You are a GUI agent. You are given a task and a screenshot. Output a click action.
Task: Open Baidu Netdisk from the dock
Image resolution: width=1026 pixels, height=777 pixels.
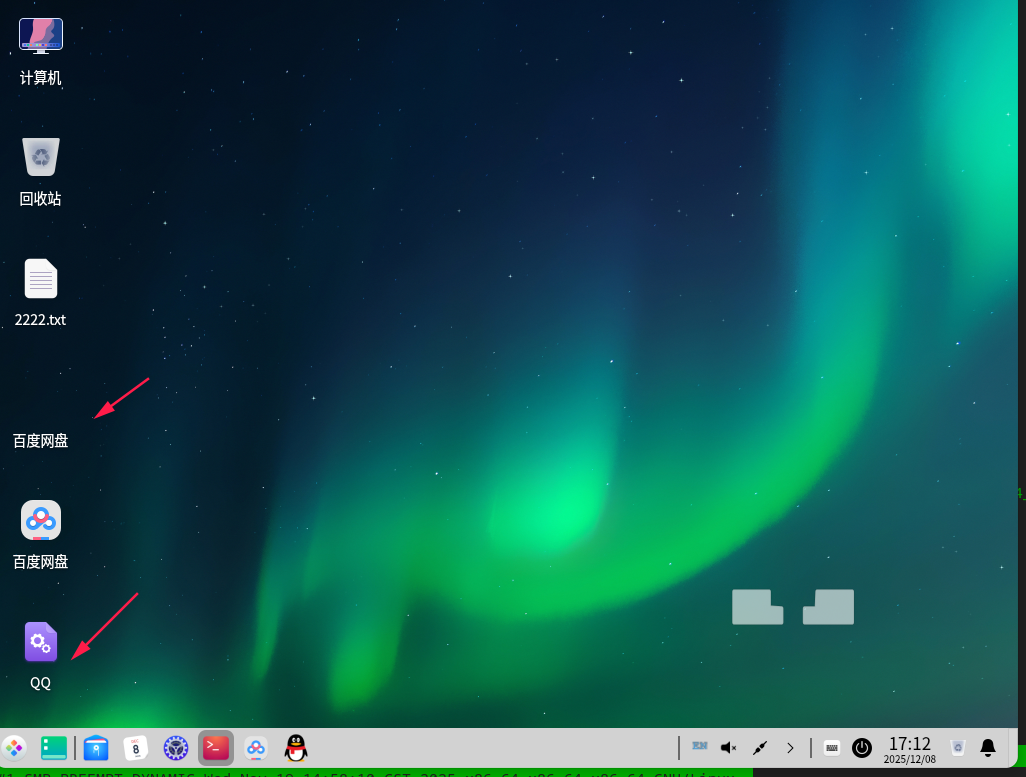[256, 747]
